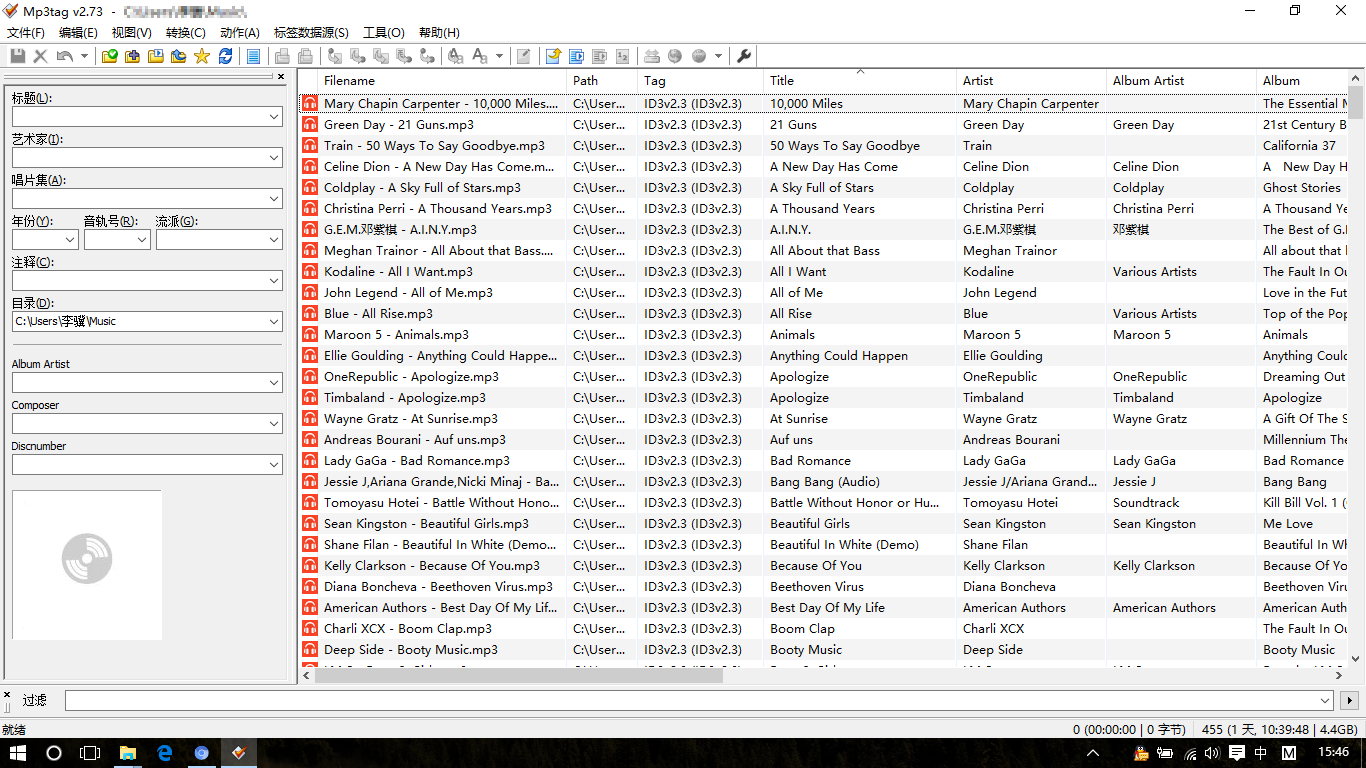
Task: Click the file icon of Coldplay row
Action: 310,188
